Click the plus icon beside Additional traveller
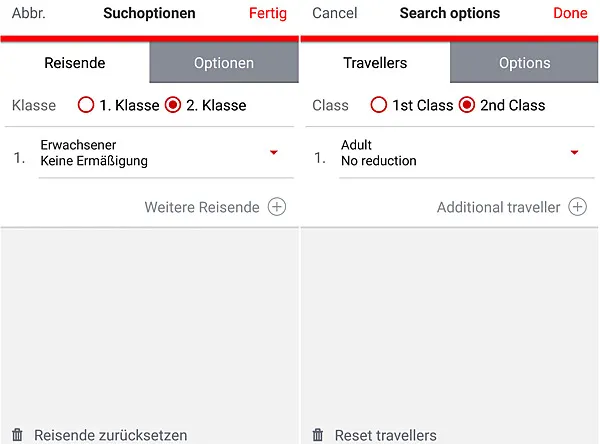 point(577,207)
